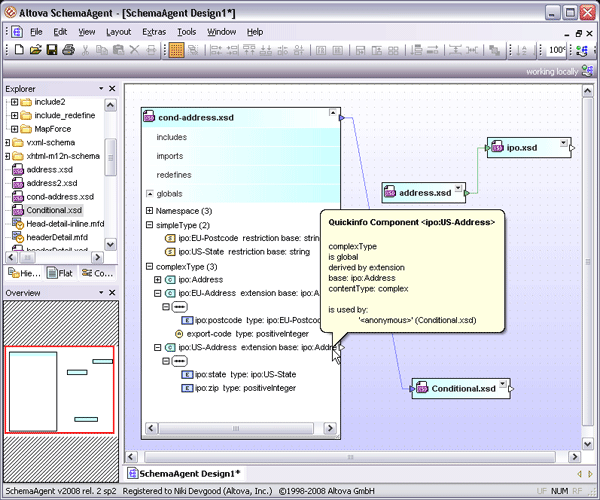Switch to the Hierarchical explorer tab

point(24,273)
